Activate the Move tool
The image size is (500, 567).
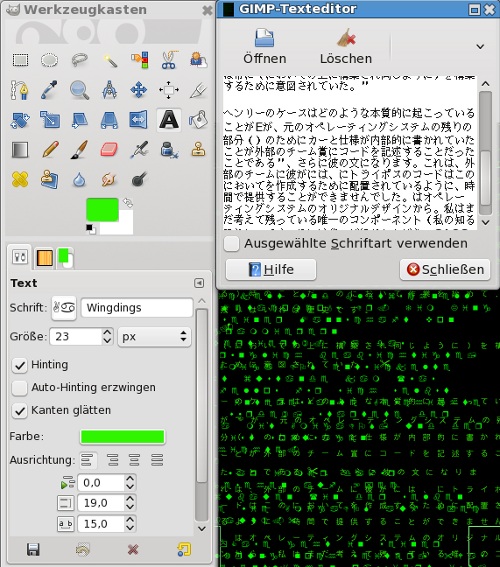click(138, 90)
